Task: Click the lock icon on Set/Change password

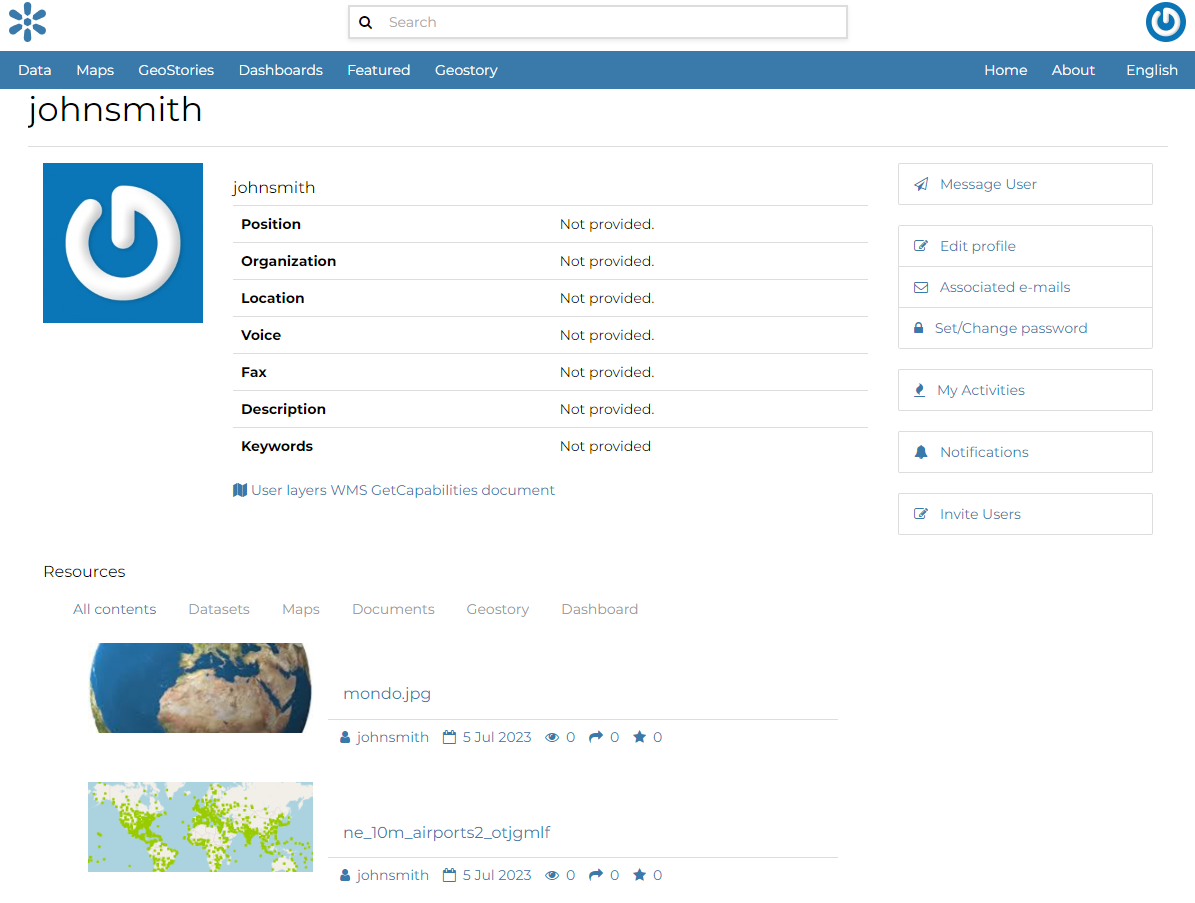Action: pyautogui.click(x=918, y=327)
